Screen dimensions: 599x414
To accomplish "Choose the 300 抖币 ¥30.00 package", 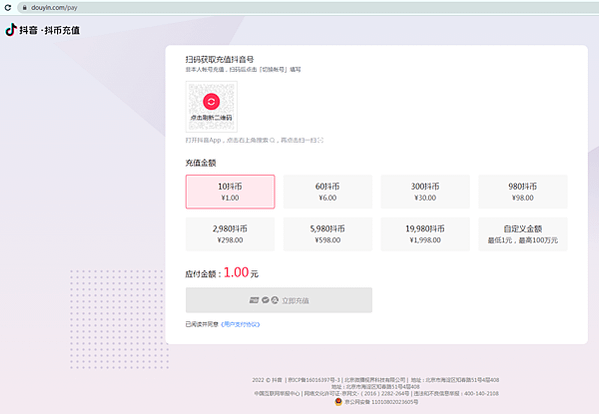I will coord(425,192).
